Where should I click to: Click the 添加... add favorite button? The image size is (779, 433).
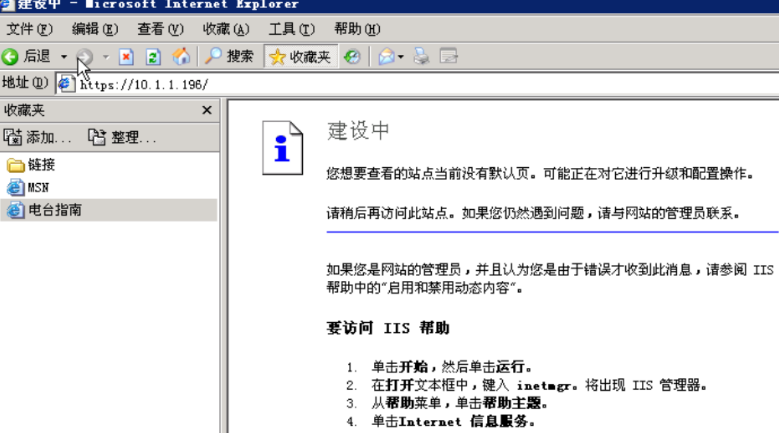pos(38,137)
